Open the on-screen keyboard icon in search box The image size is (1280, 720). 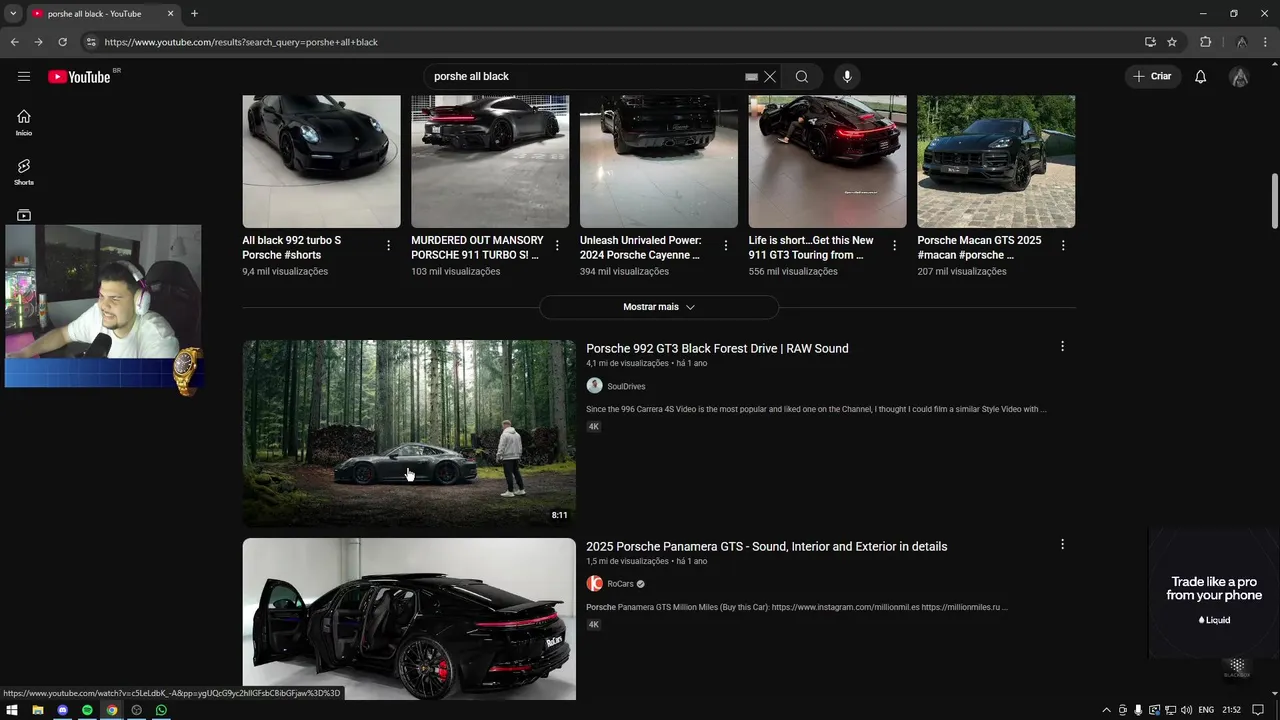click(751, 76)
